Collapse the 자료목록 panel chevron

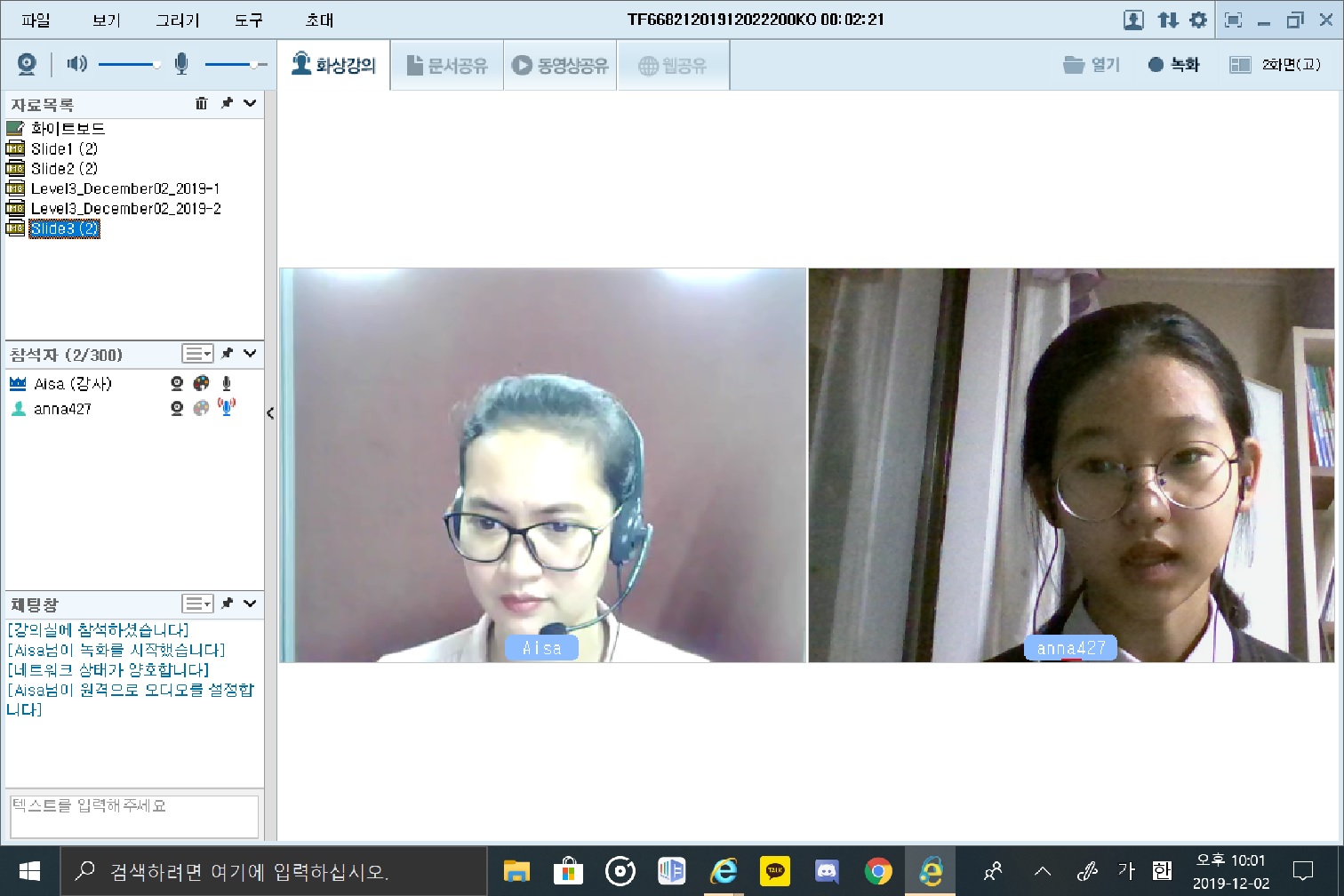[x=251, y=103]
